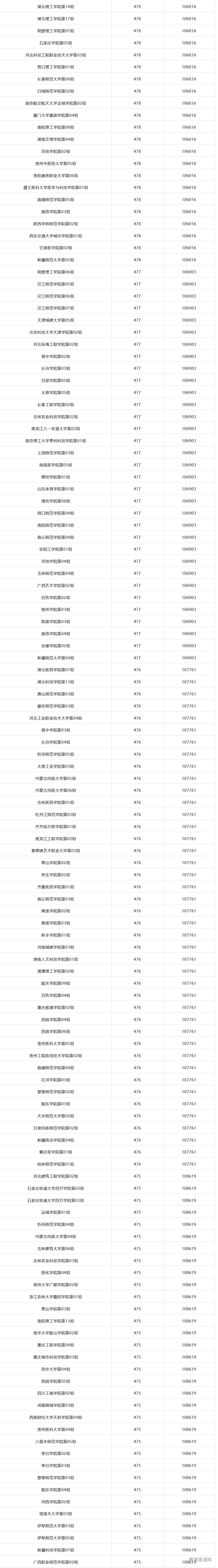The height and width of the screenshot is (1568, 218).
Task: Select the 齐齐哈尔医学院第01组 cell
Action: pyautogui.click(x=56, y=827)
